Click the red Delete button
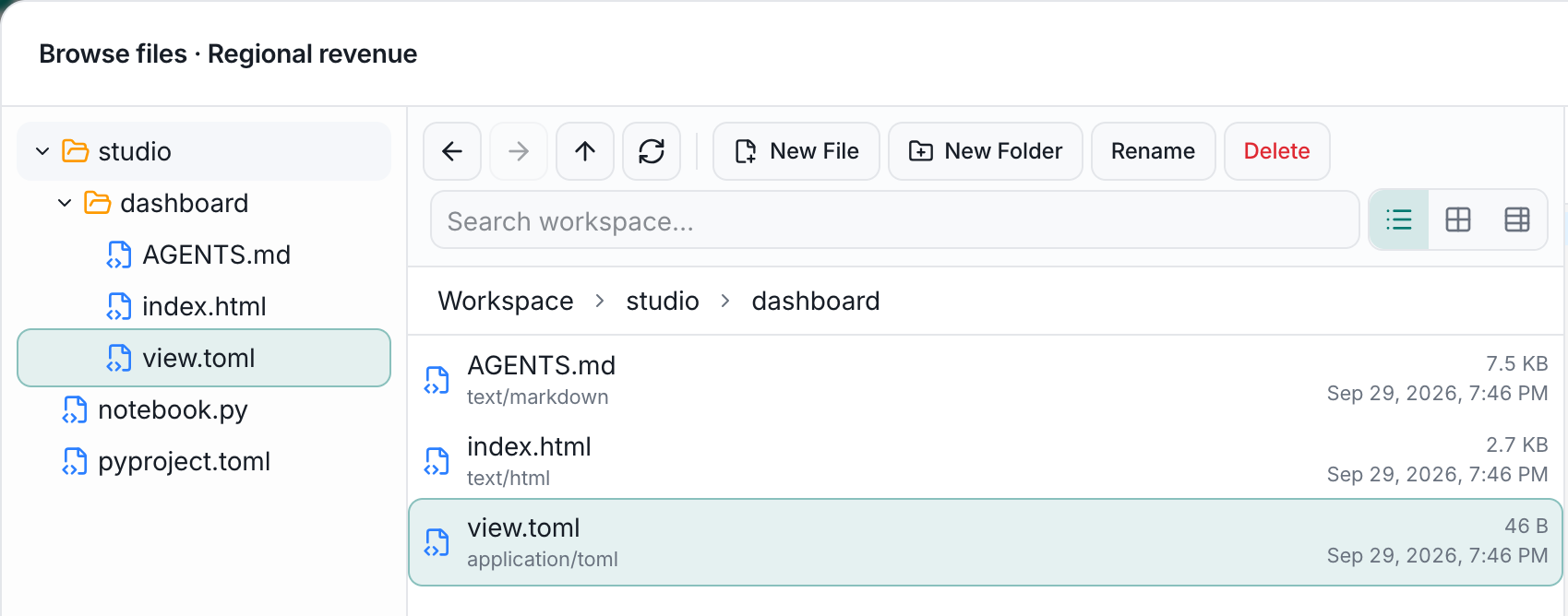This screenshot has height=616, width=1568. [x=1277, y=151]
